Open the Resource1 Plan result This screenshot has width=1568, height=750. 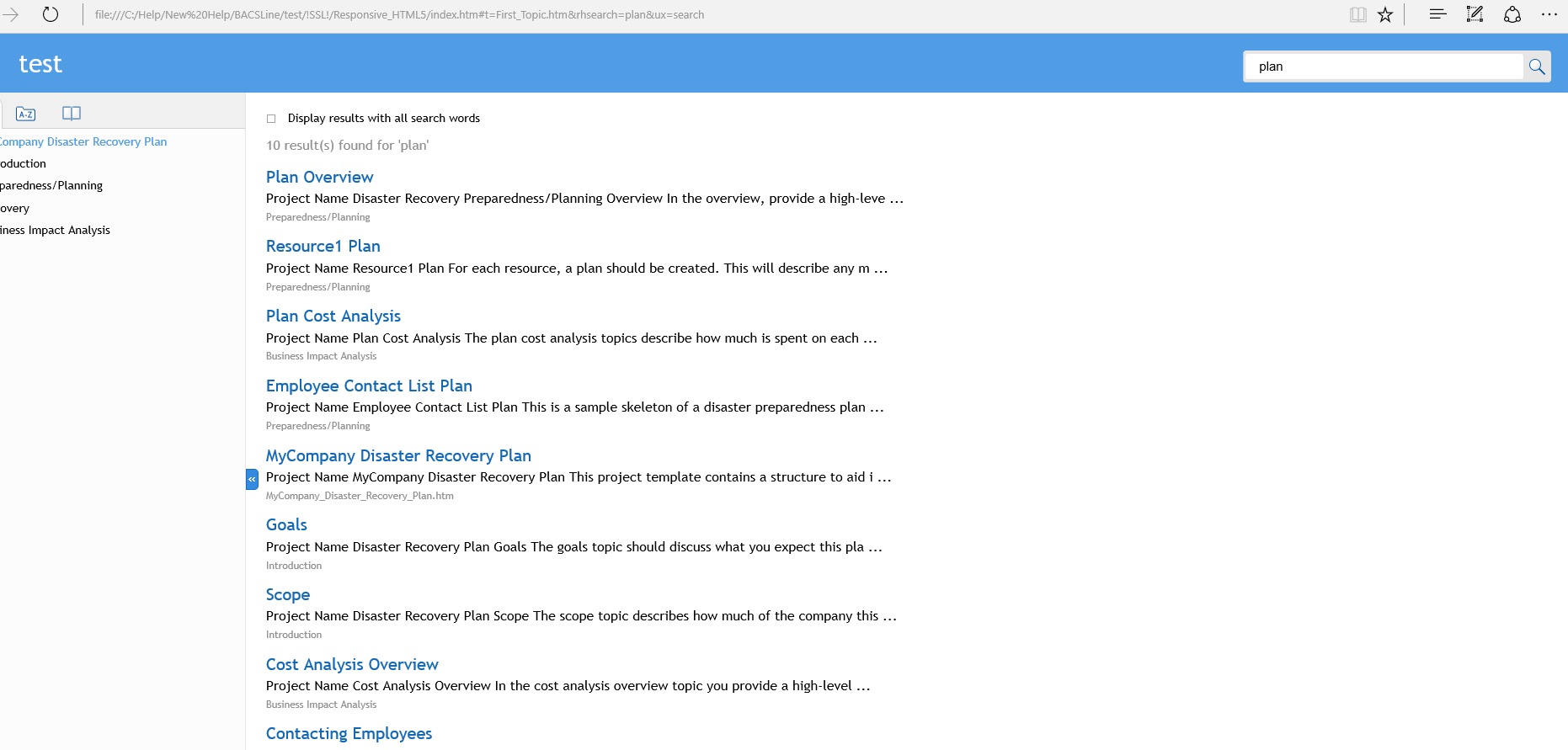tap(323, 246)
